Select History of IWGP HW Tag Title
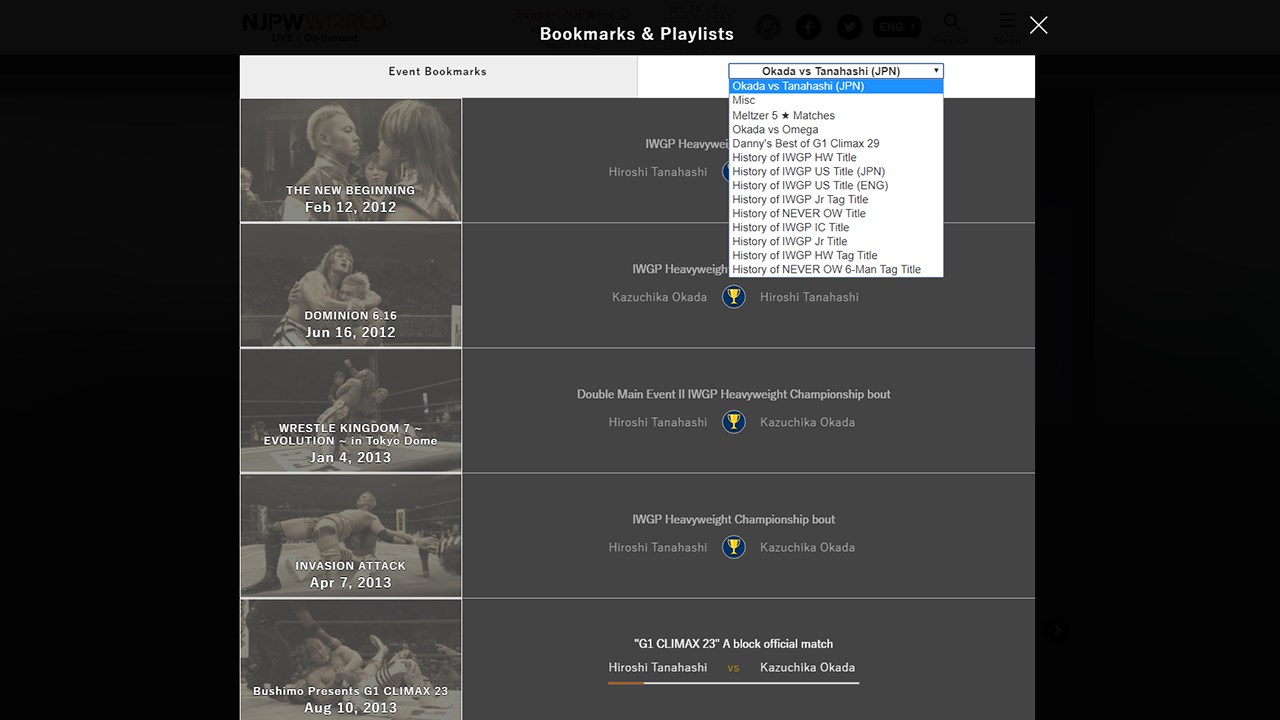 coord(836,255)
